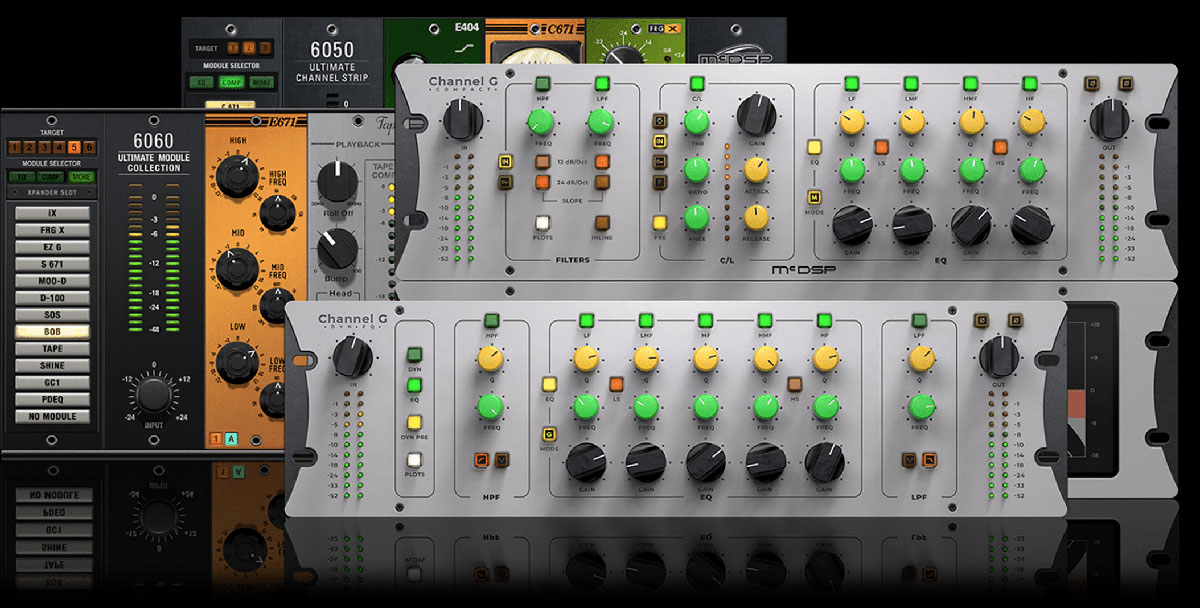The image size is (1200, 608).
Task: Click the PLOTS button in Channel G Compact
Action: pyautogui.click(x=542, y=223)
